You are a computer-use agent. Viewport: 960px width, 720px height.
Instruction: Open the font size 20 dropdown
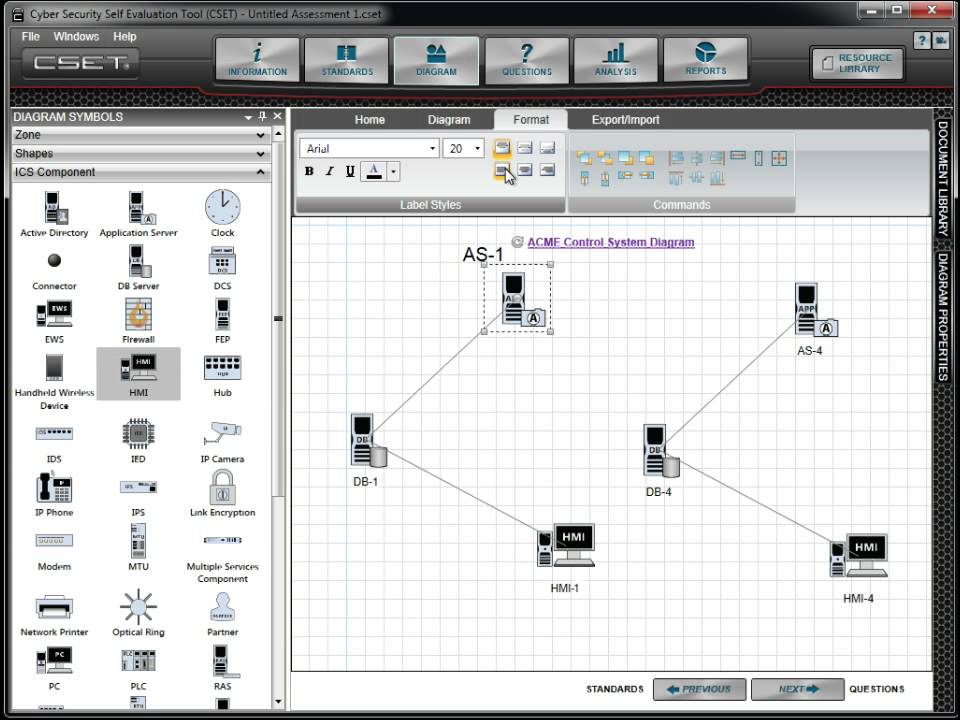(x=478, y=148)
